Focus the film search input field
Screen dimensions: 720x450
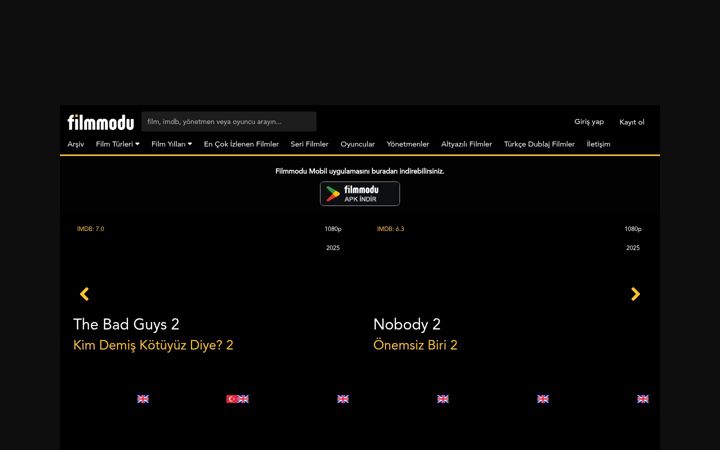pos(229,122)
